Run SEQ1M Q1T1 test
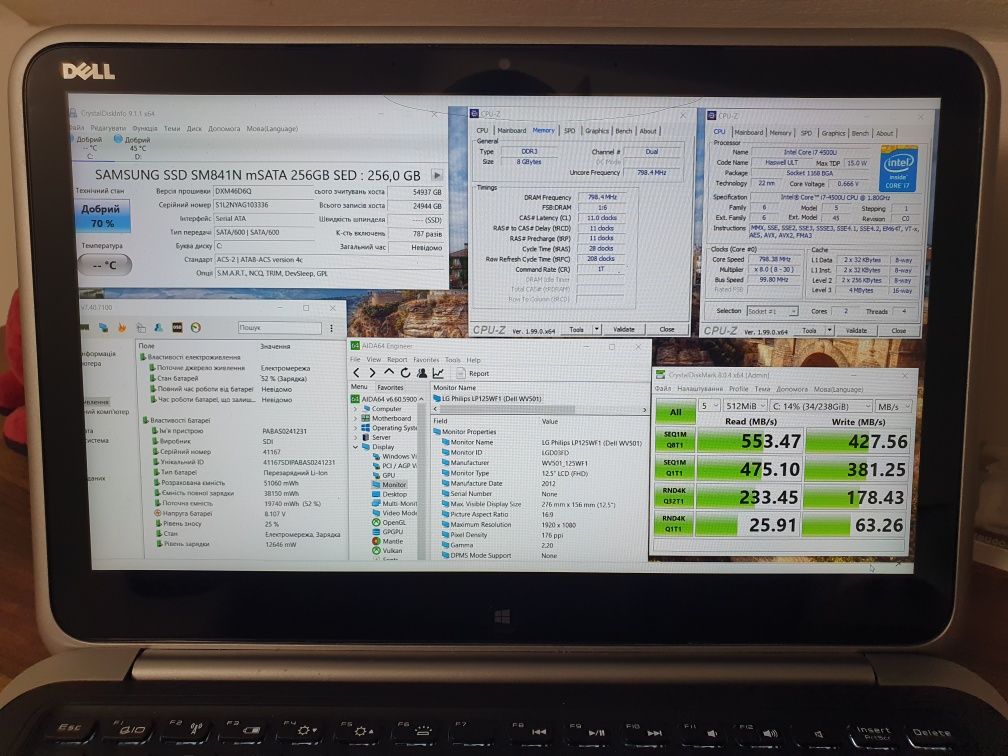 675,468
